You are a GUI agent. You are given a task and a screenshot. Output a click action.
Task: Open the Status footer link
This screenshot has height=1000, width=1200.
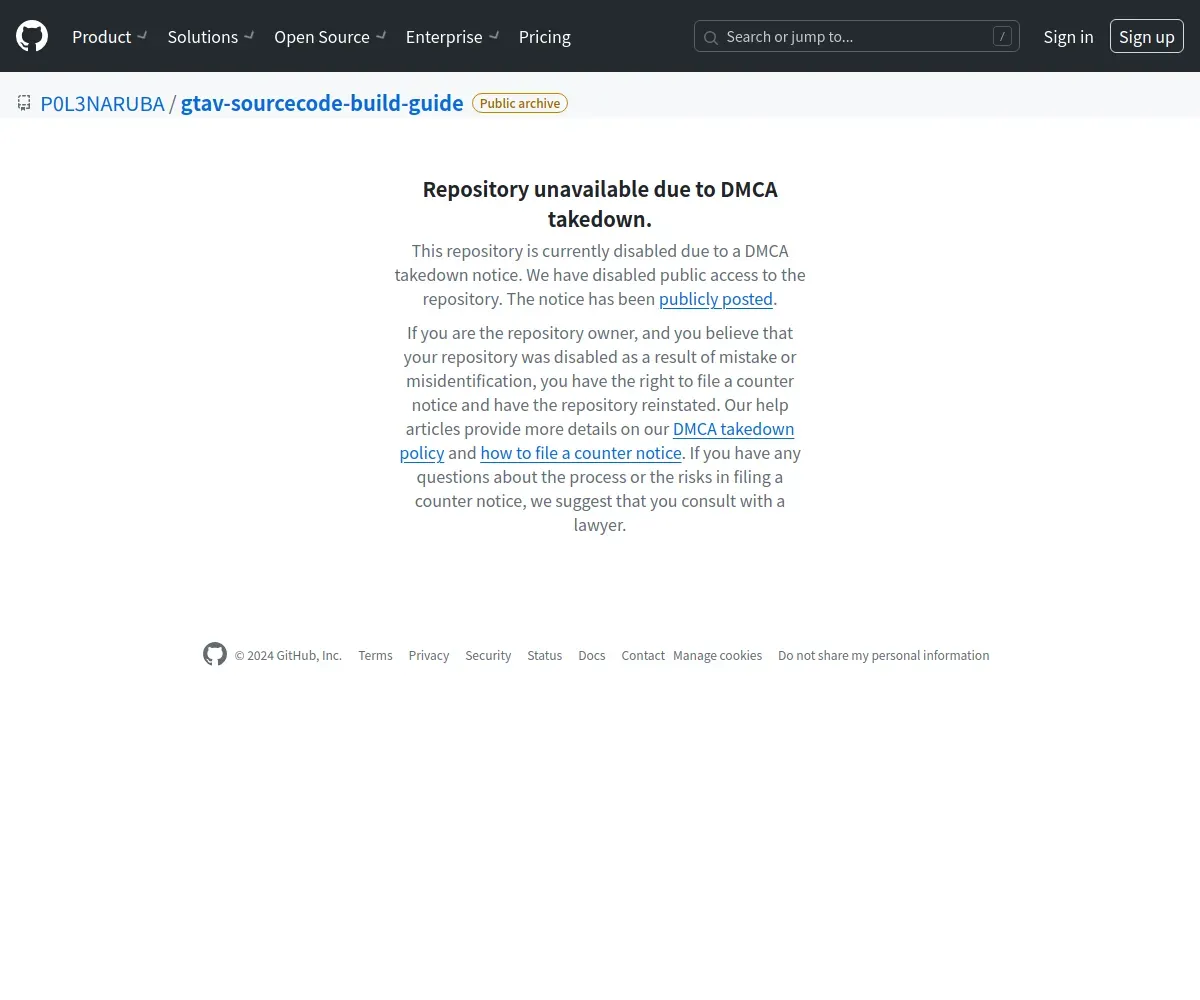(545, 656)
